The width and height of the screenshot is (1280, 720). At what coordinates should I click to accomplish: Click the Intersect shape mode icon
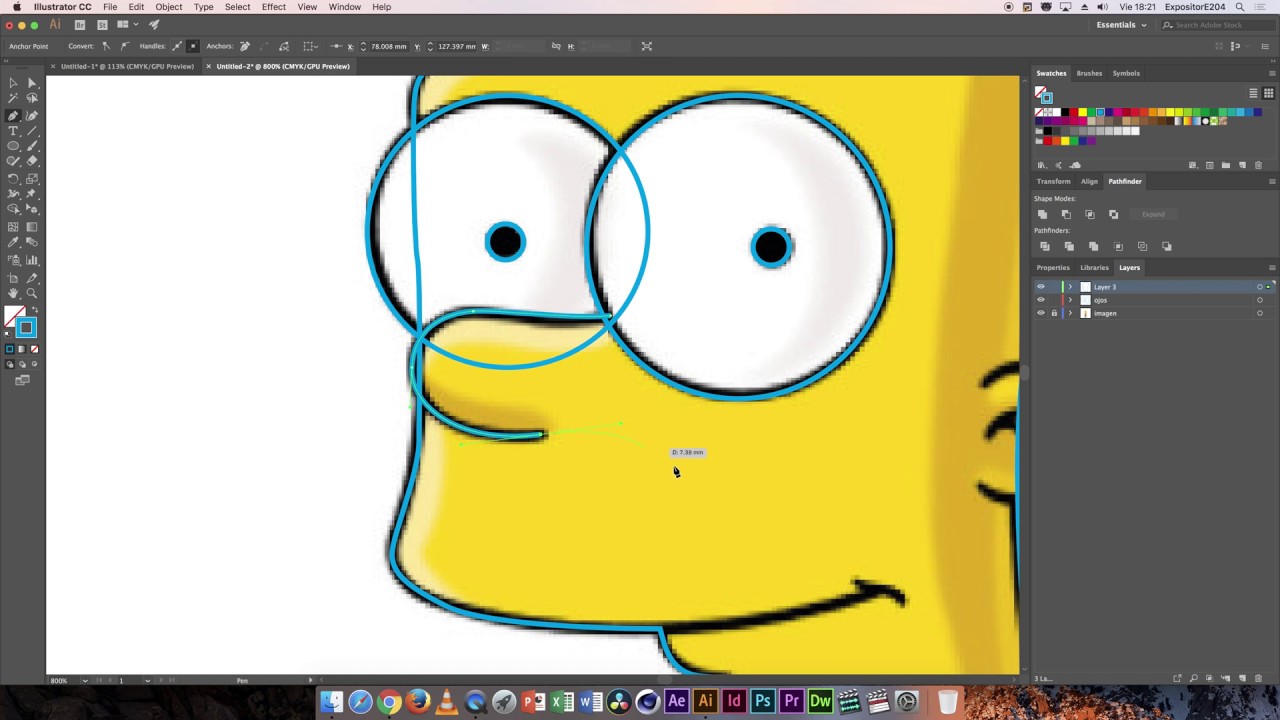tap(1090, 214)
